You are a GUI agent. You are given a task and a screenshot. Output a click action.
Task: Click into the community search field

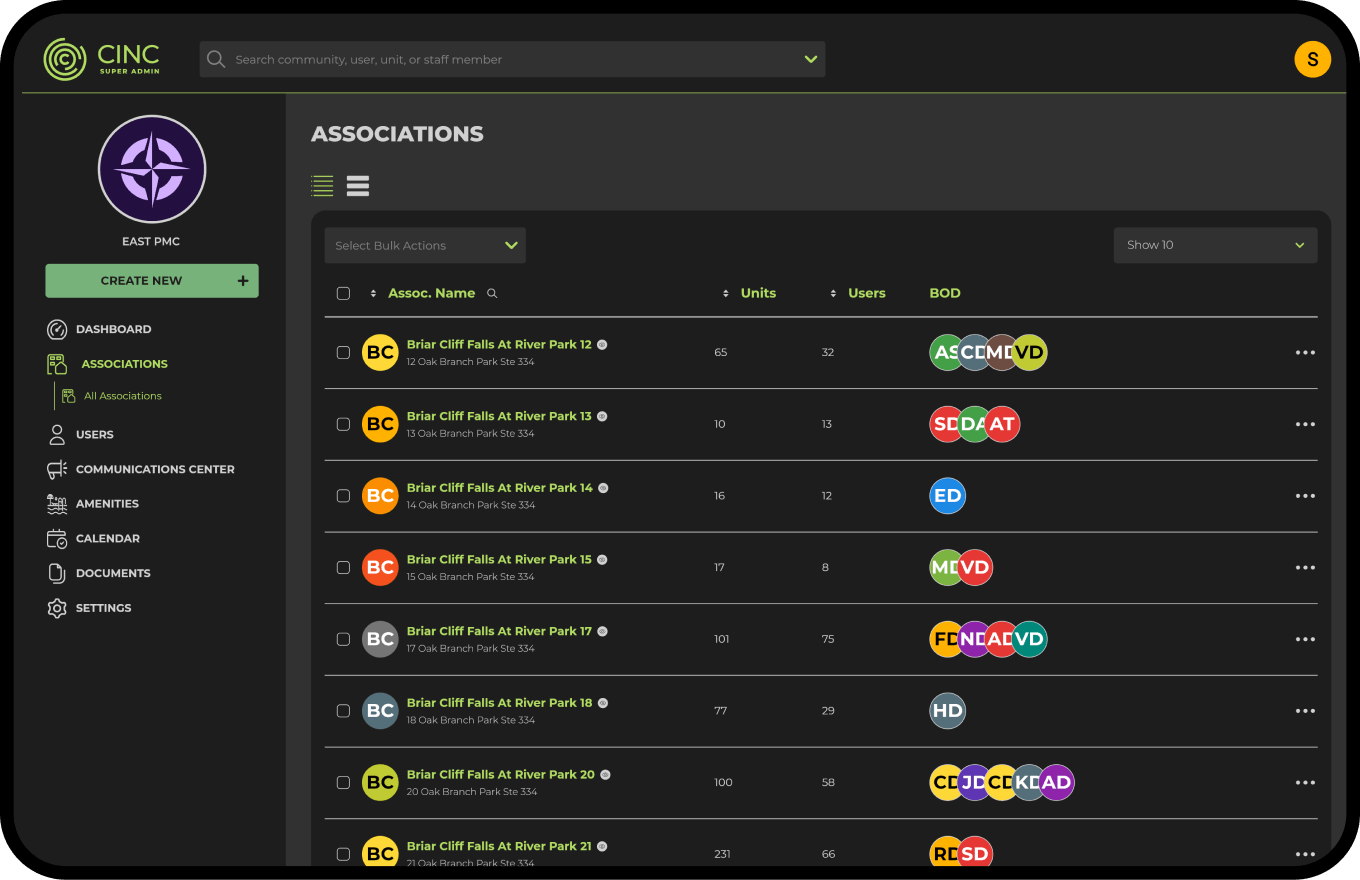click(x=512, y=59)
